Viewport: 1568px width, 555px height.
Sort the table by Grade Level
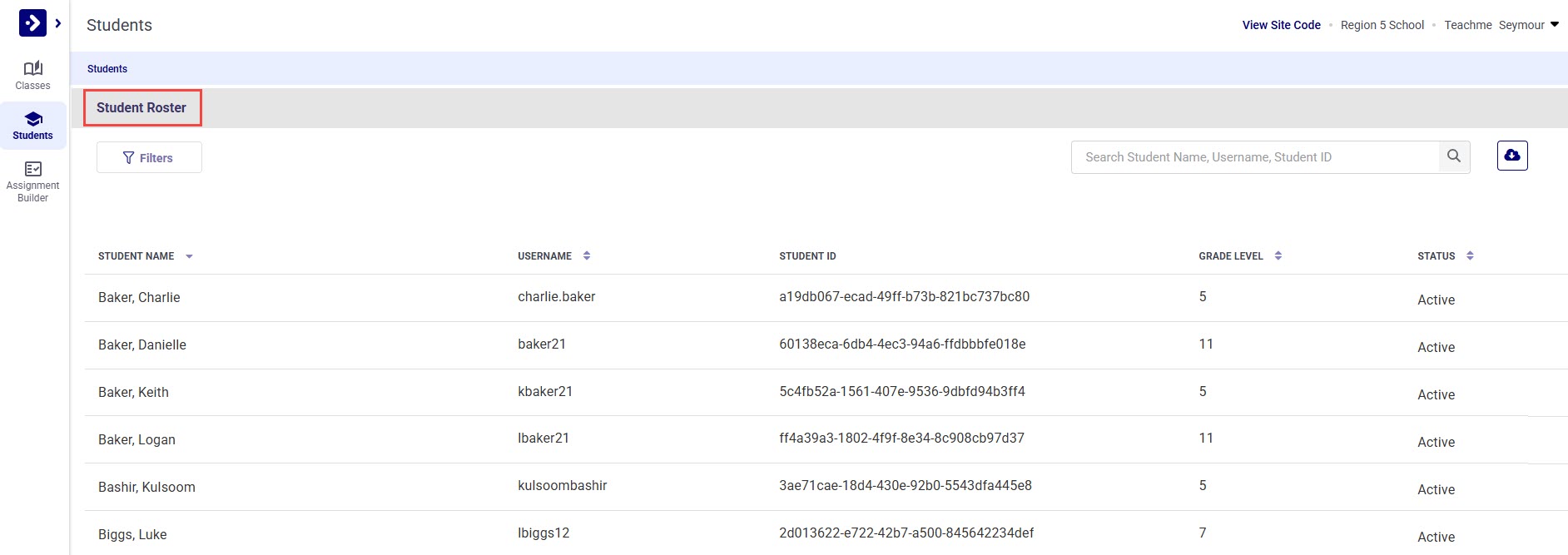pyautogui.click(x=1278, y=256)
